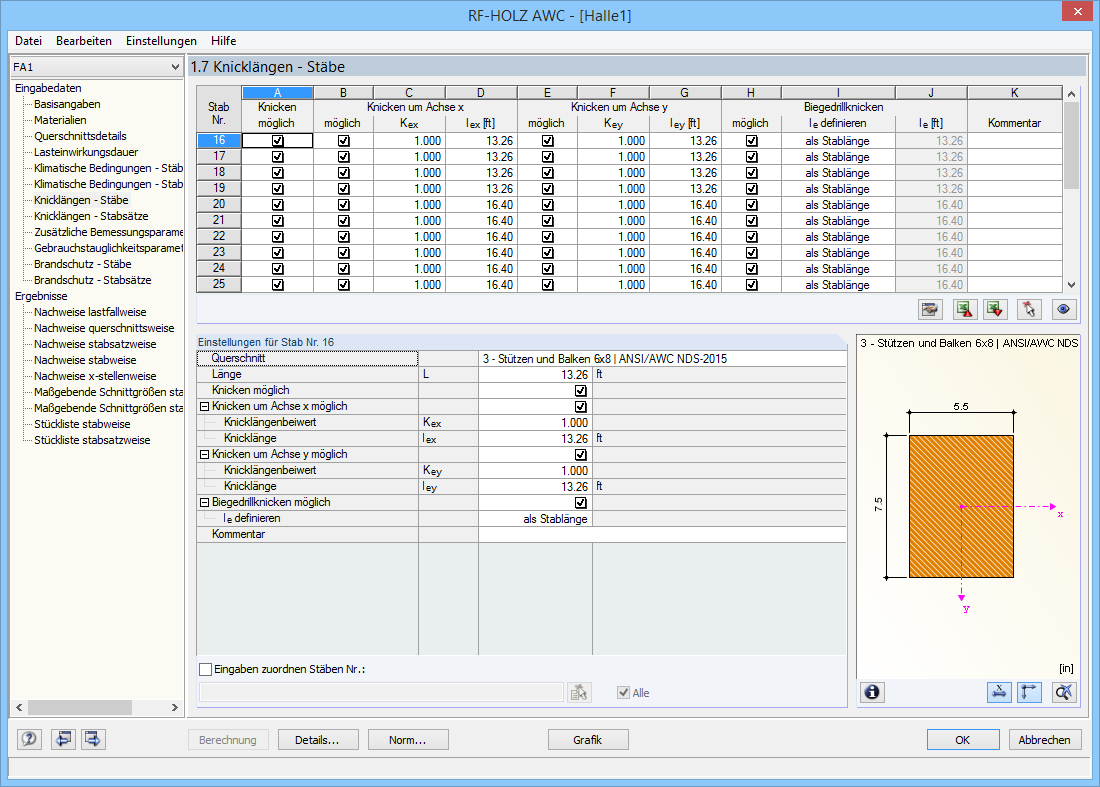Select Nachweise querschnittsweise tree item
The width and height of the screenshot is (1100, 787).
(x=105, y=328)
